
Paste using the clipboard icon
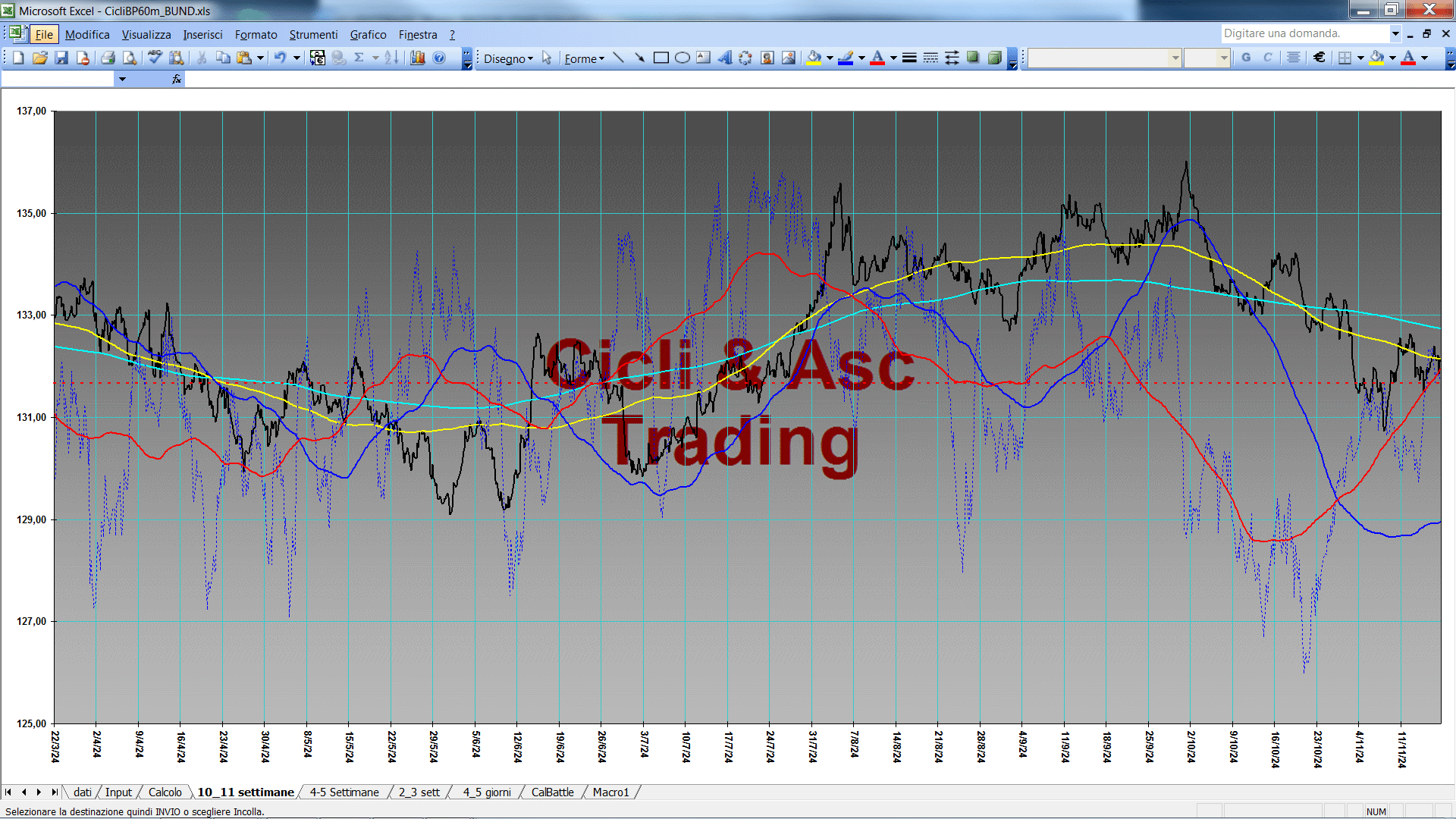(x=244, y=58)
